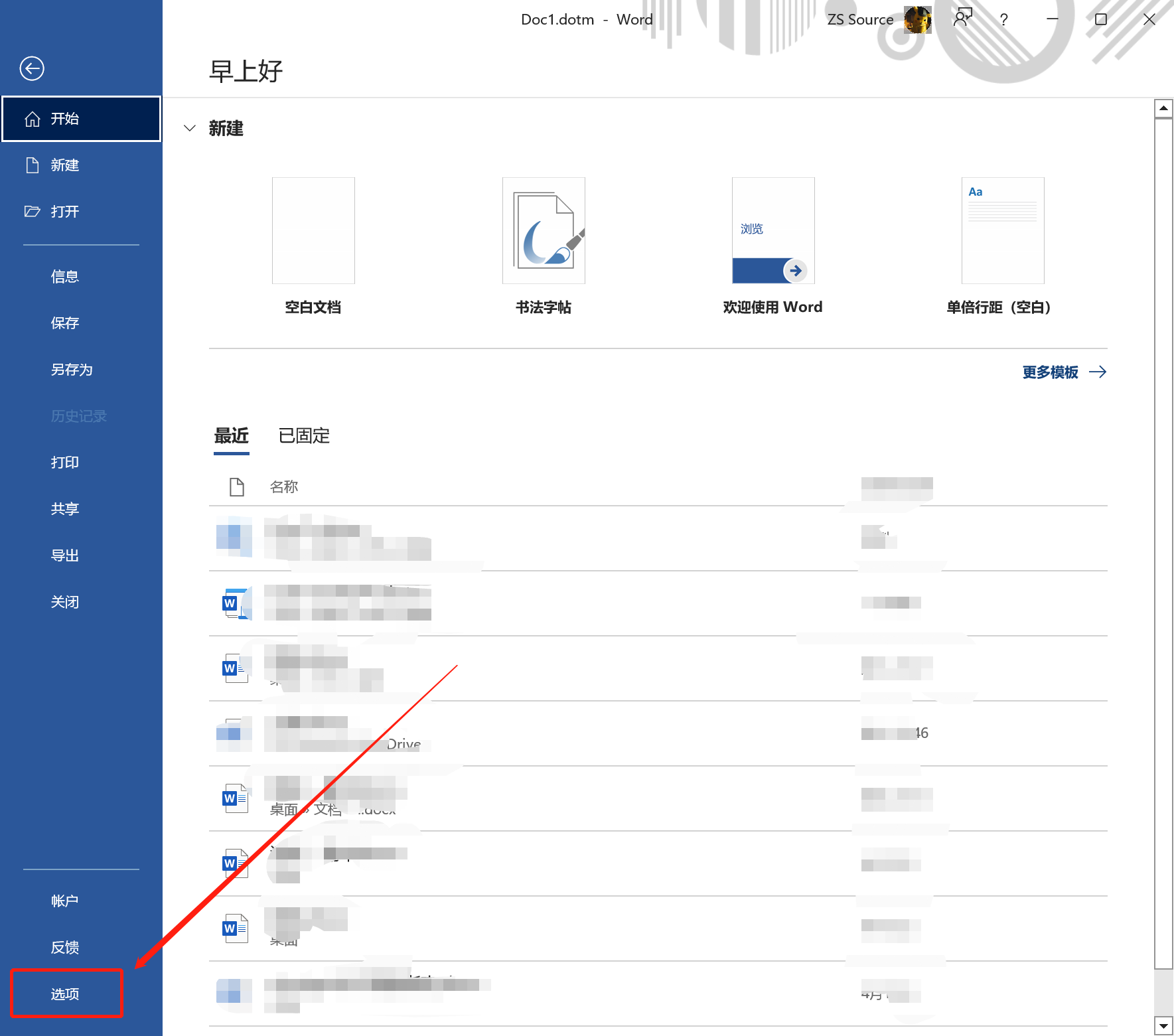Click the 新建 document icon in sidebar

point(32,165)
